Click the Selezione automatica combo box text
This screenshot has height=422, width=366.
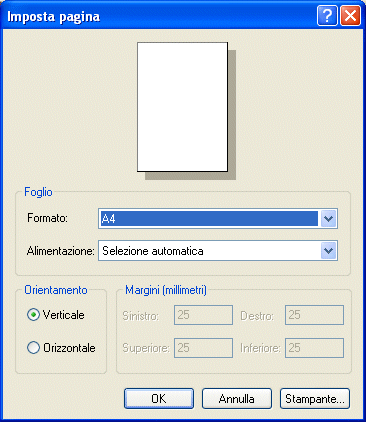[153, 251]
